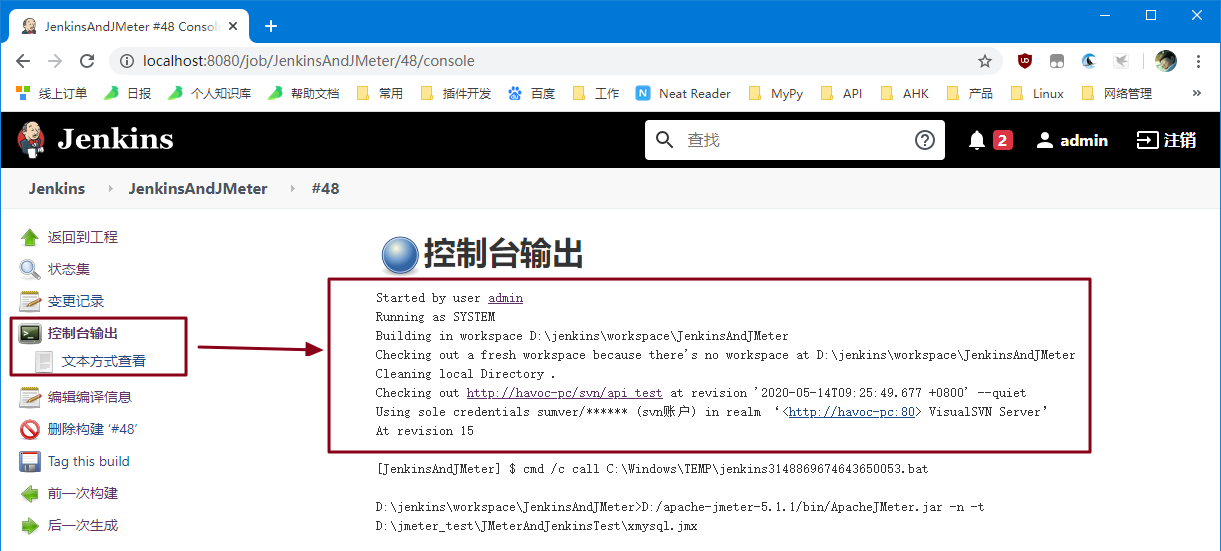Open the 插件开发 bookmark folder

tap(456, 93)
